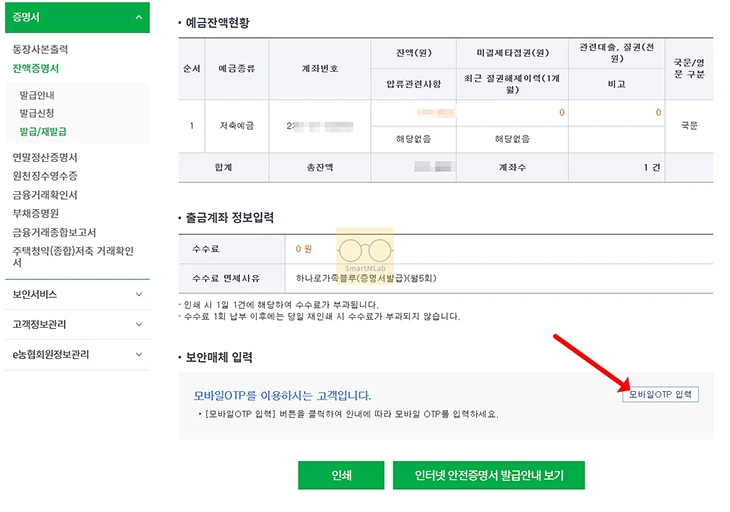Click 하나로가족블루 fee exemption text
This screenshot has width=730, height=512.
(x=366, y=278)
